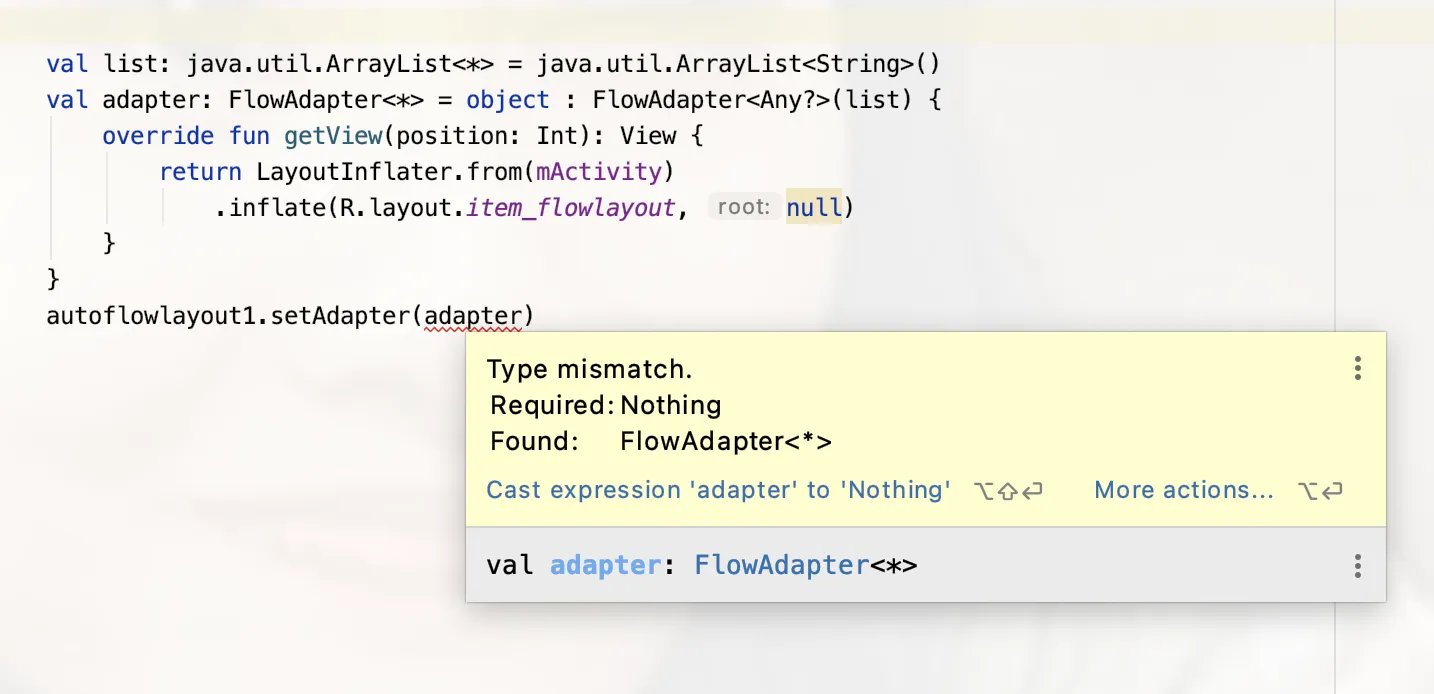Click 'Cast expression adapter to Nothing' quick fix
1434x694 pixels.
(x=718, y=490)
